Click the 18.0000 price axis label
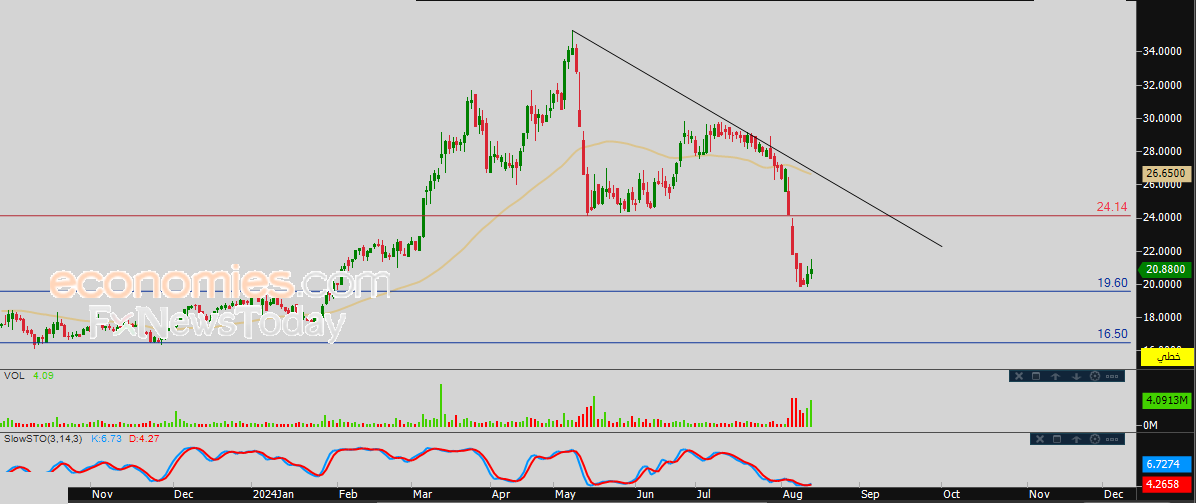 (1162, 317)
